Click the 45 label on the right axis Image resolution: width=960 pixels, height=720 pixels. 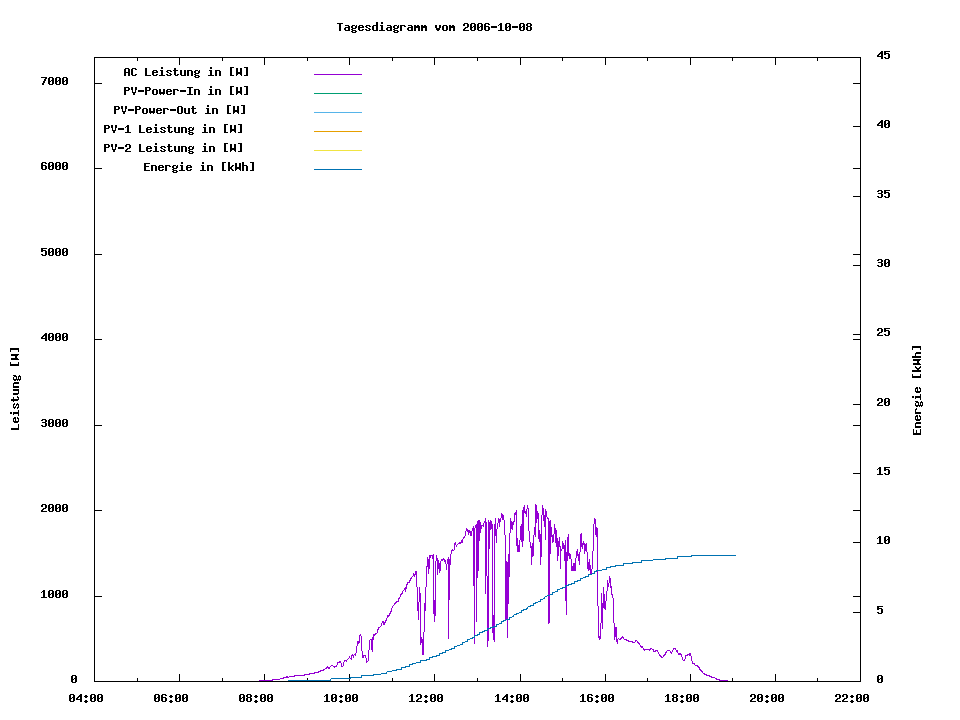[883, 55]
